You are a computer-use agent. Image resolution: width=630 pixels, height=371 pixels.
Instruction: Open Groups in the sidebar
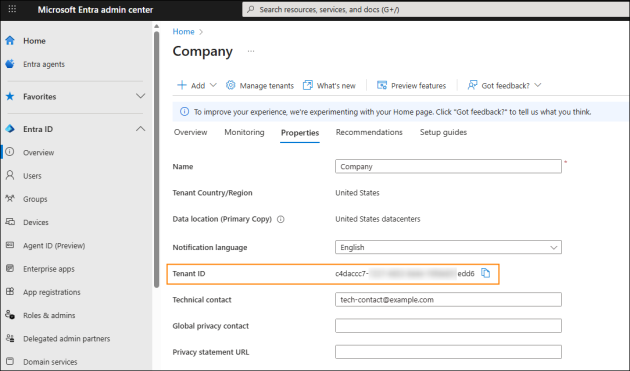(35, 199)
